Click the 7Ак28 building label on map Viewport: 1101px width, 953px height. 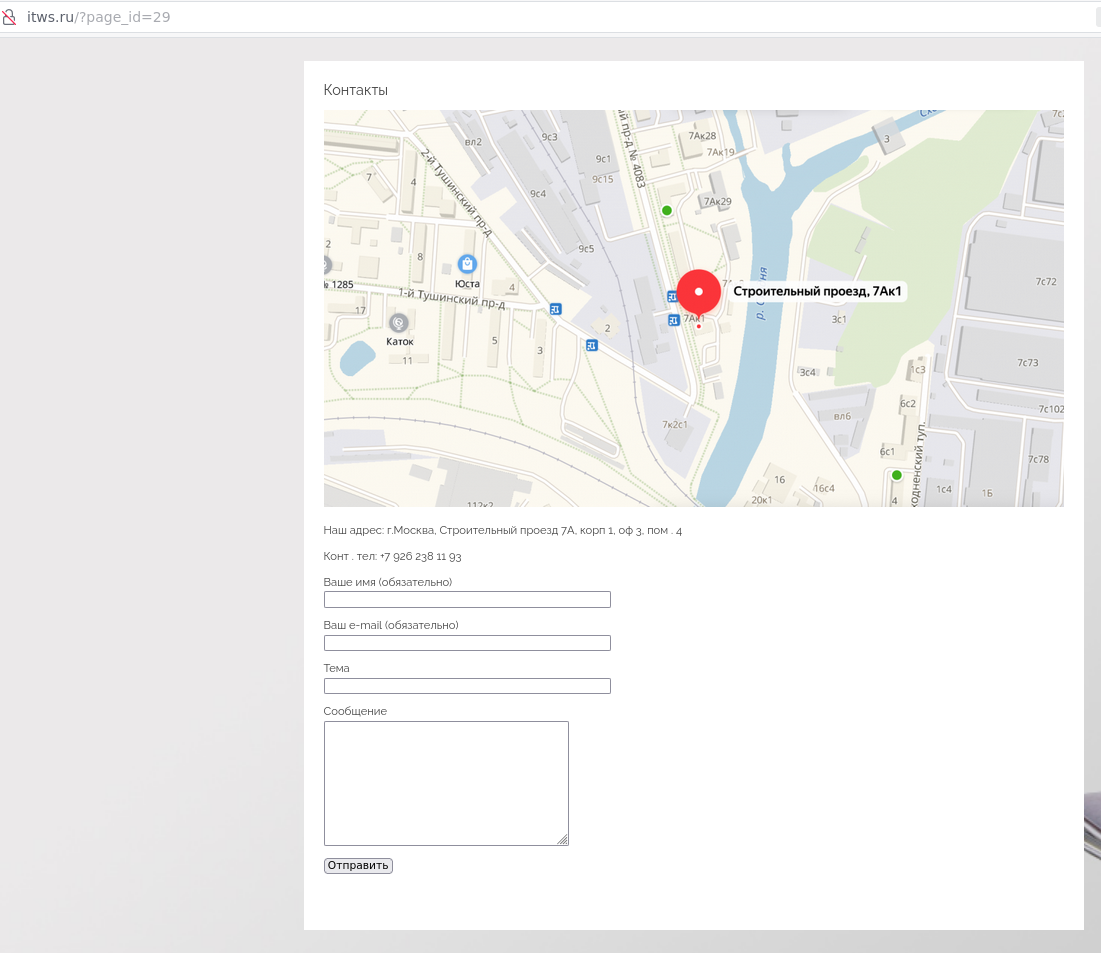coord(702,136)
